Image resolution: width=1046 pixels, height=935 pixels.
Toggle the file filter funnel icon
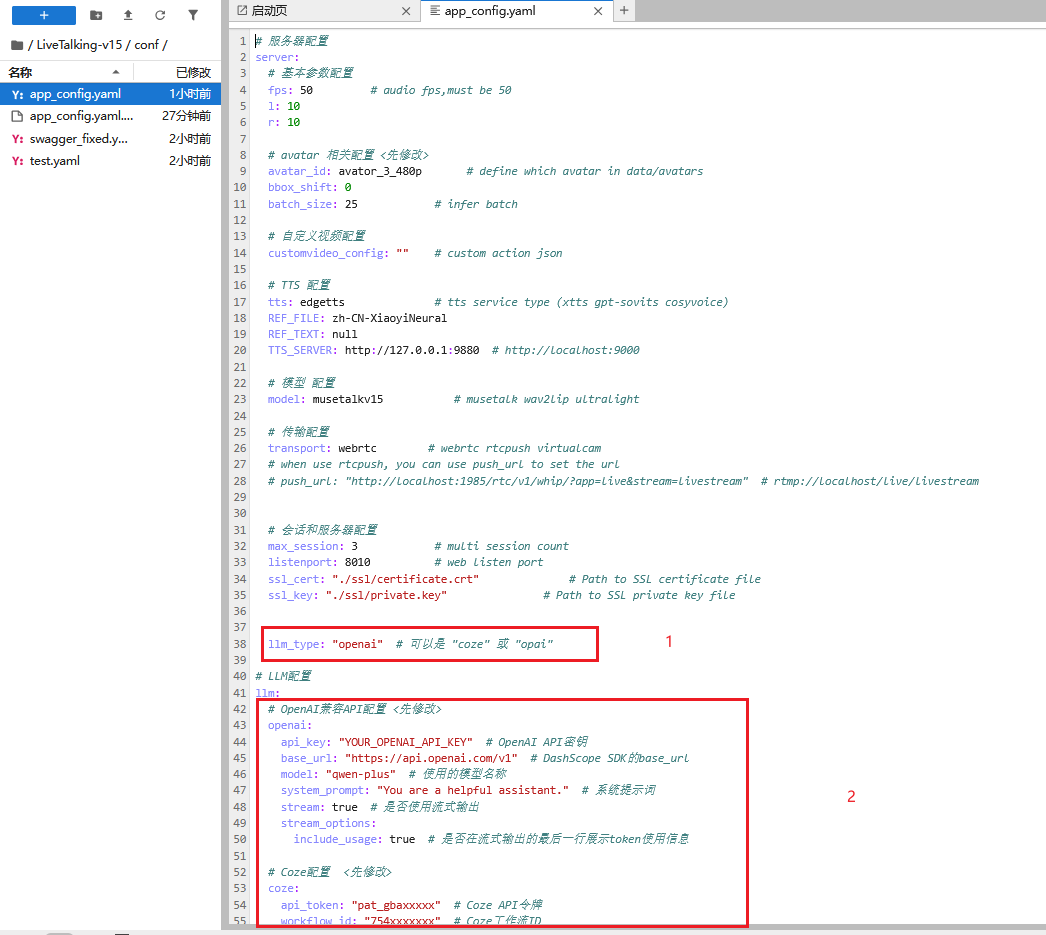pos(192,15)
